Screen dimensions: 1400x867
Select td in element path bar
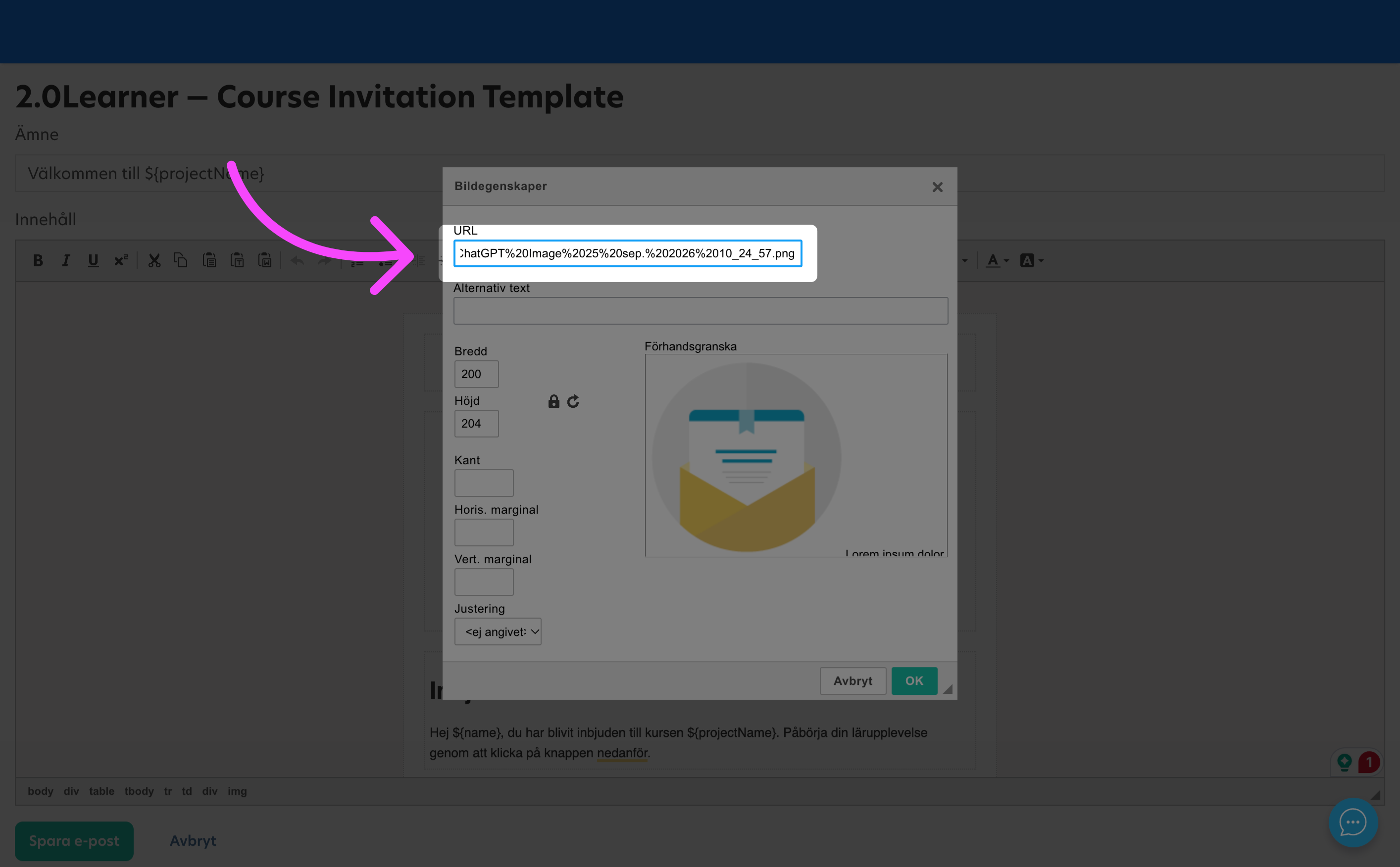tap(187, 791)
